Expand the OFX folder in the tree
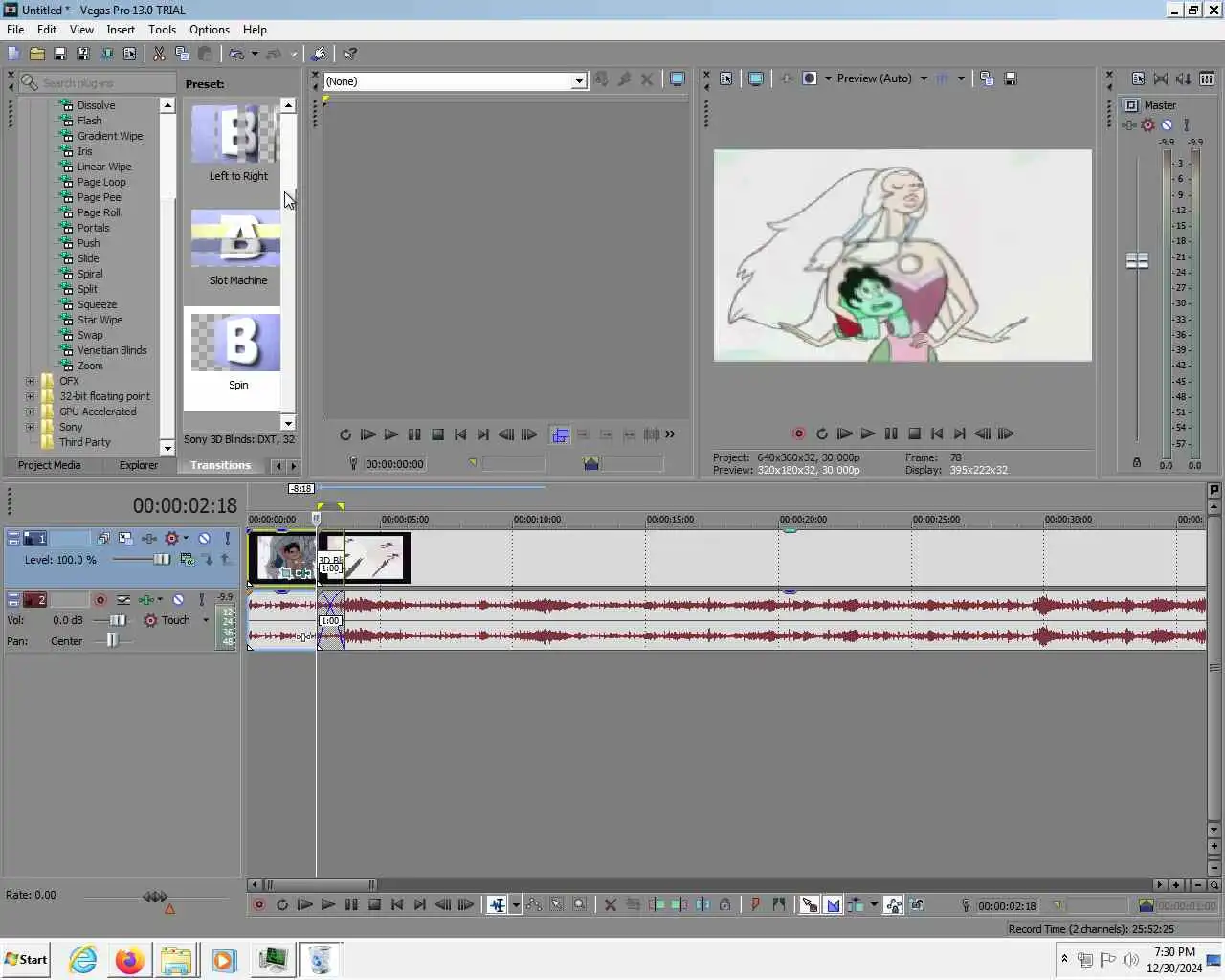Screen dimensions: 1225x980 point(30,381)
